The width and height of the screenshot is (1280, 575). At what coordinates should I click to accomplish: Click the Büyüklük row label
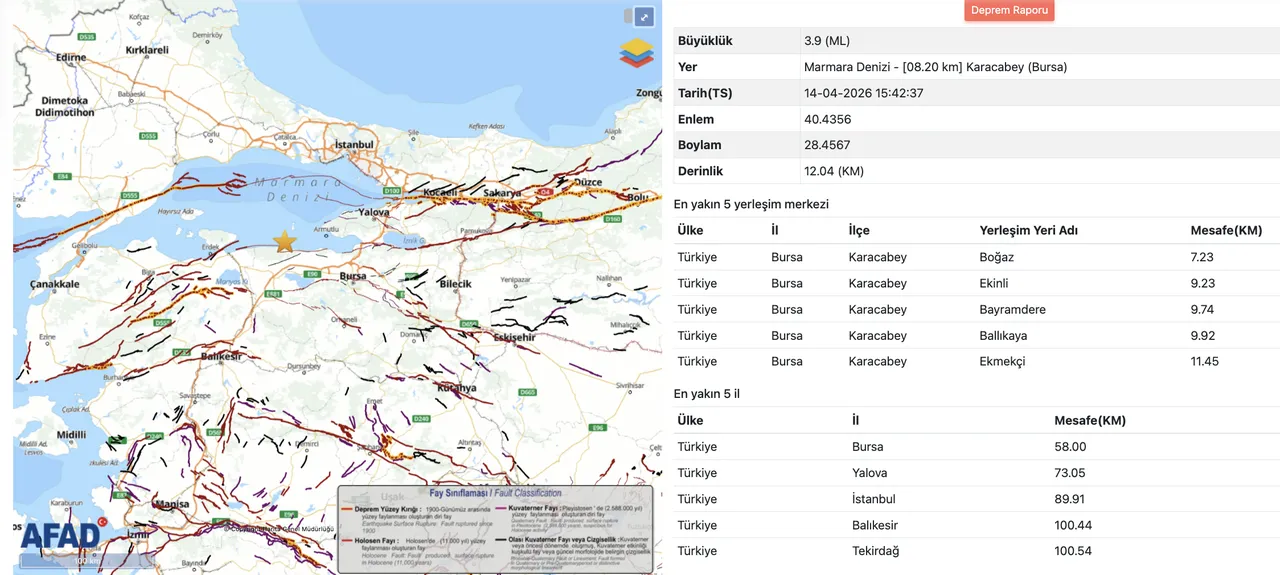[x=705, y=41]
